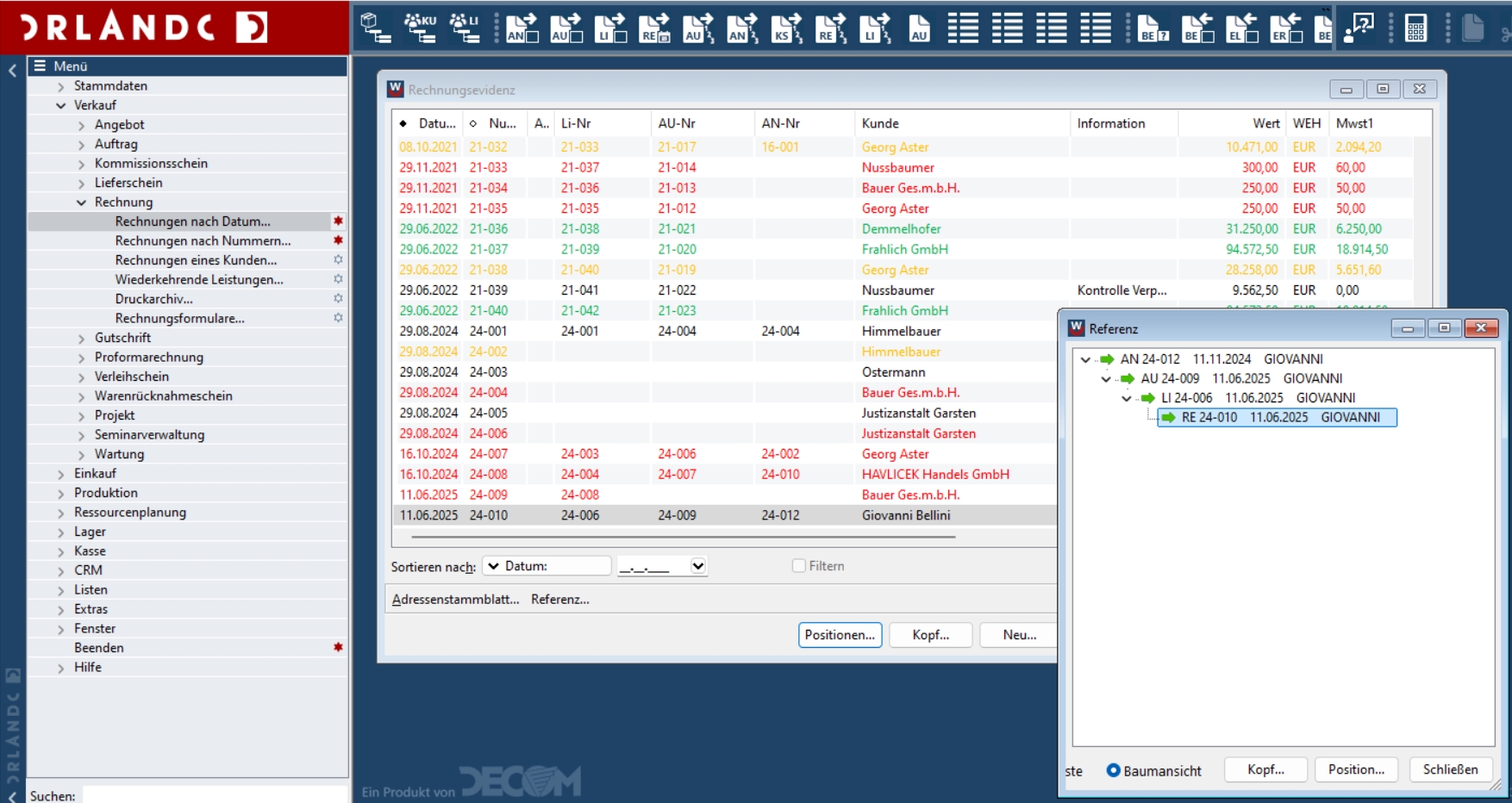Click gear icon beside Rechnungsformulare

tap(338, 318)
